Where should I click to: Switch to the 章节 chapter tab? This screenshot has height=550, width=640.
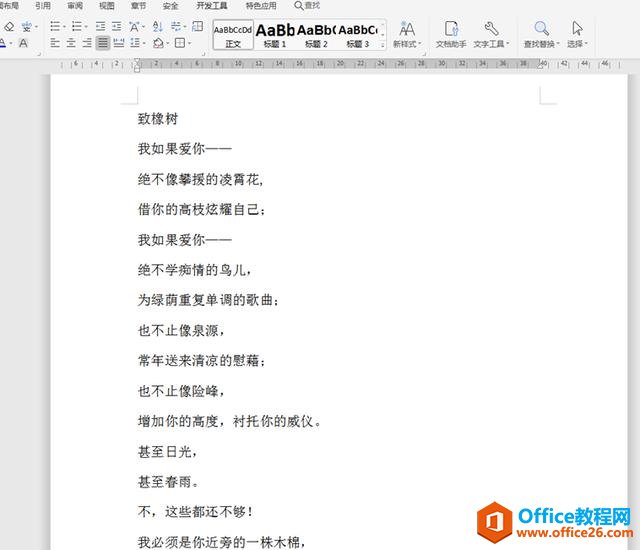tap(138, 6)
